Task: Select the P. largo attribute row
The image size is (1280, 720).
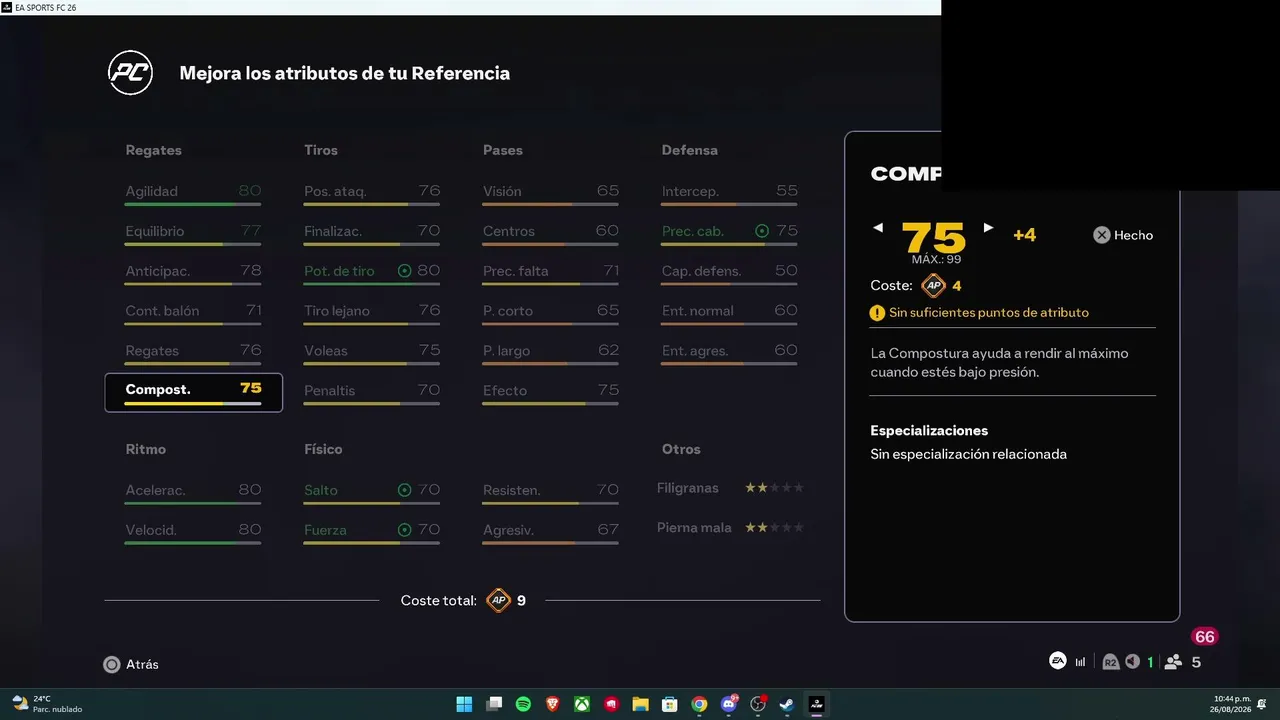Action: tap(550, 353)
